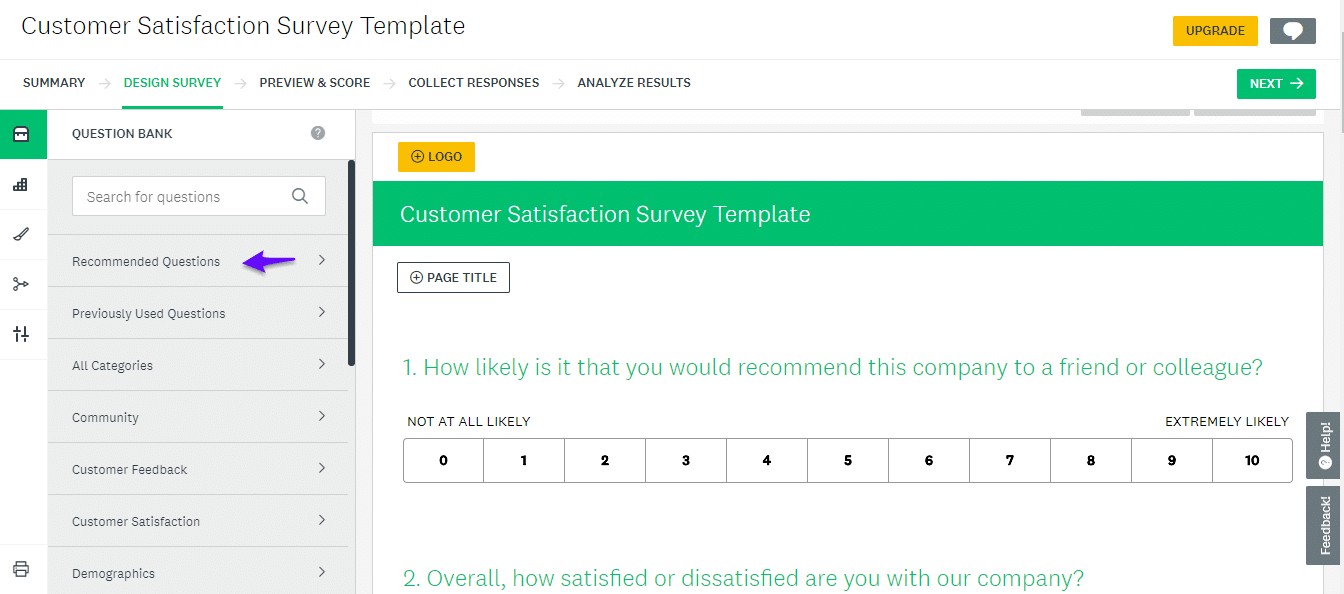Open Themes using the paintbrush icon
1344x594 pixels.
pyautogui.click(x=22, y=234)
